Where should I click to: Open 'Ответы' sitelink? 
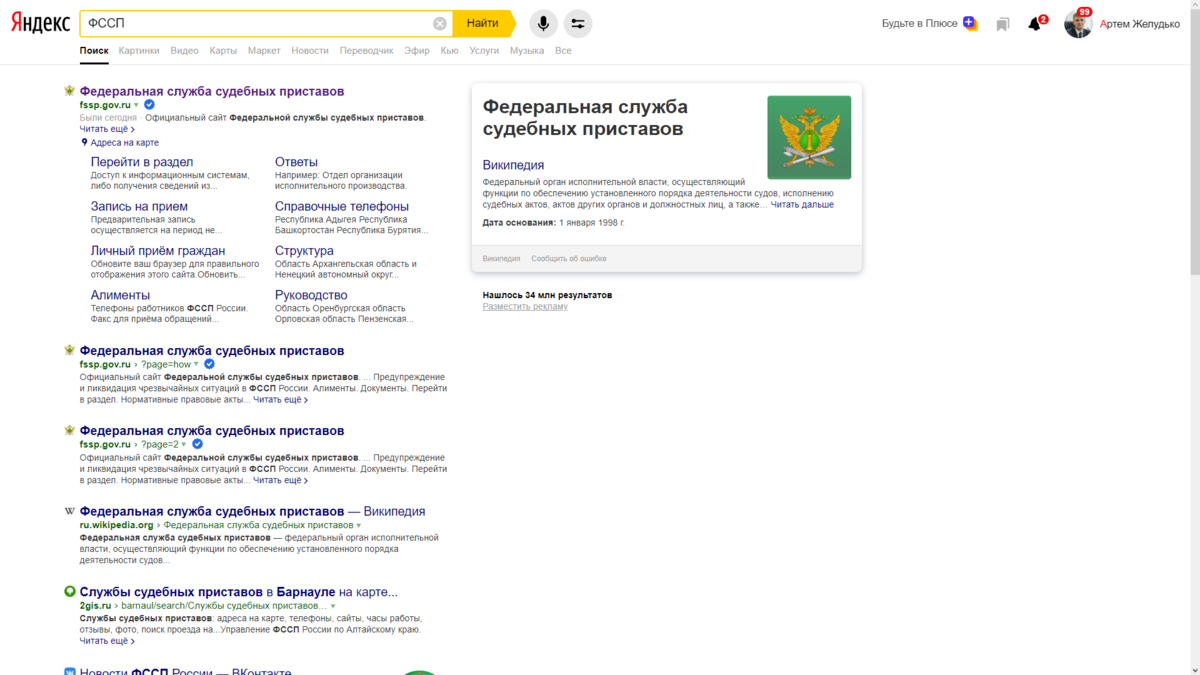[296, 162]
